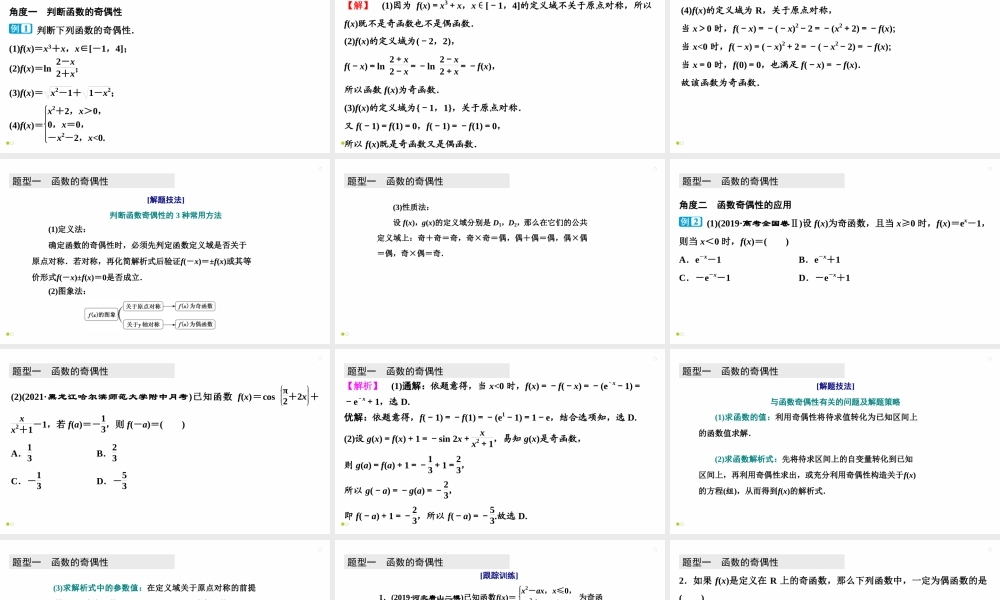Click the 【解析】 label
The image size is (1000, 600).
362,386
